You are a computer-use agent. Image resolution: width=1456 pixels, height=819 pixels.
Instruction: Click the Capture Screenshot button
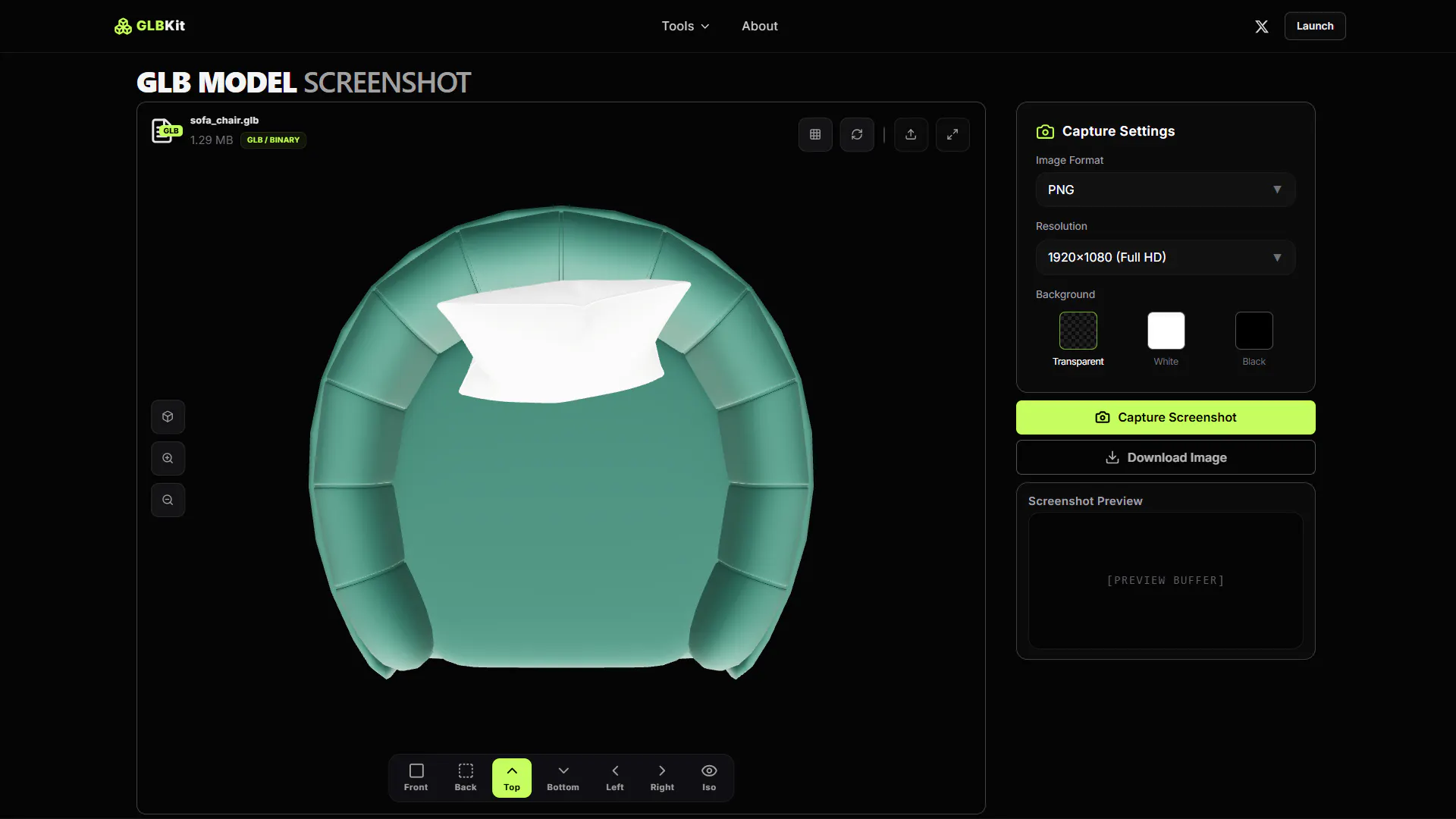click(1166, 417)
